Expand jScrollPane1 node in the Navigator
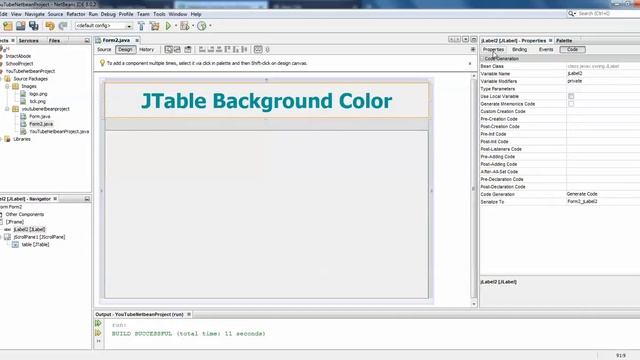 tap(1, 237)
